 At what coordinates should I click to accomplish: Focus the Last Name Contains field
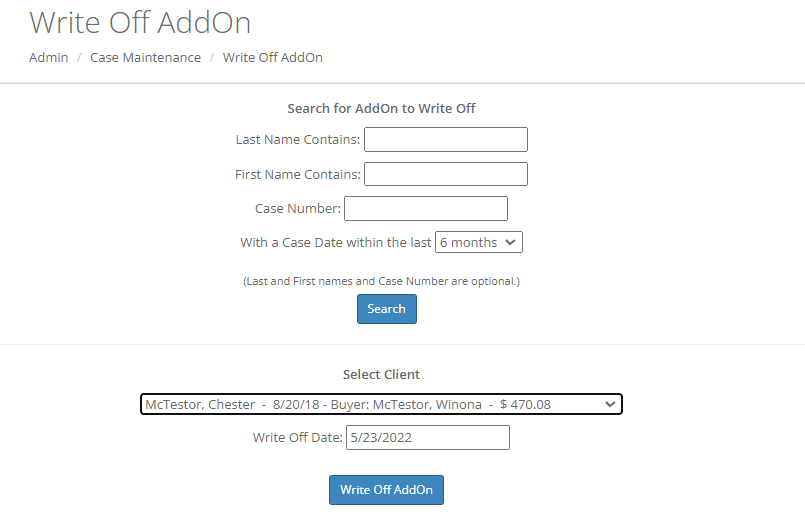click(x=445, y=140)
